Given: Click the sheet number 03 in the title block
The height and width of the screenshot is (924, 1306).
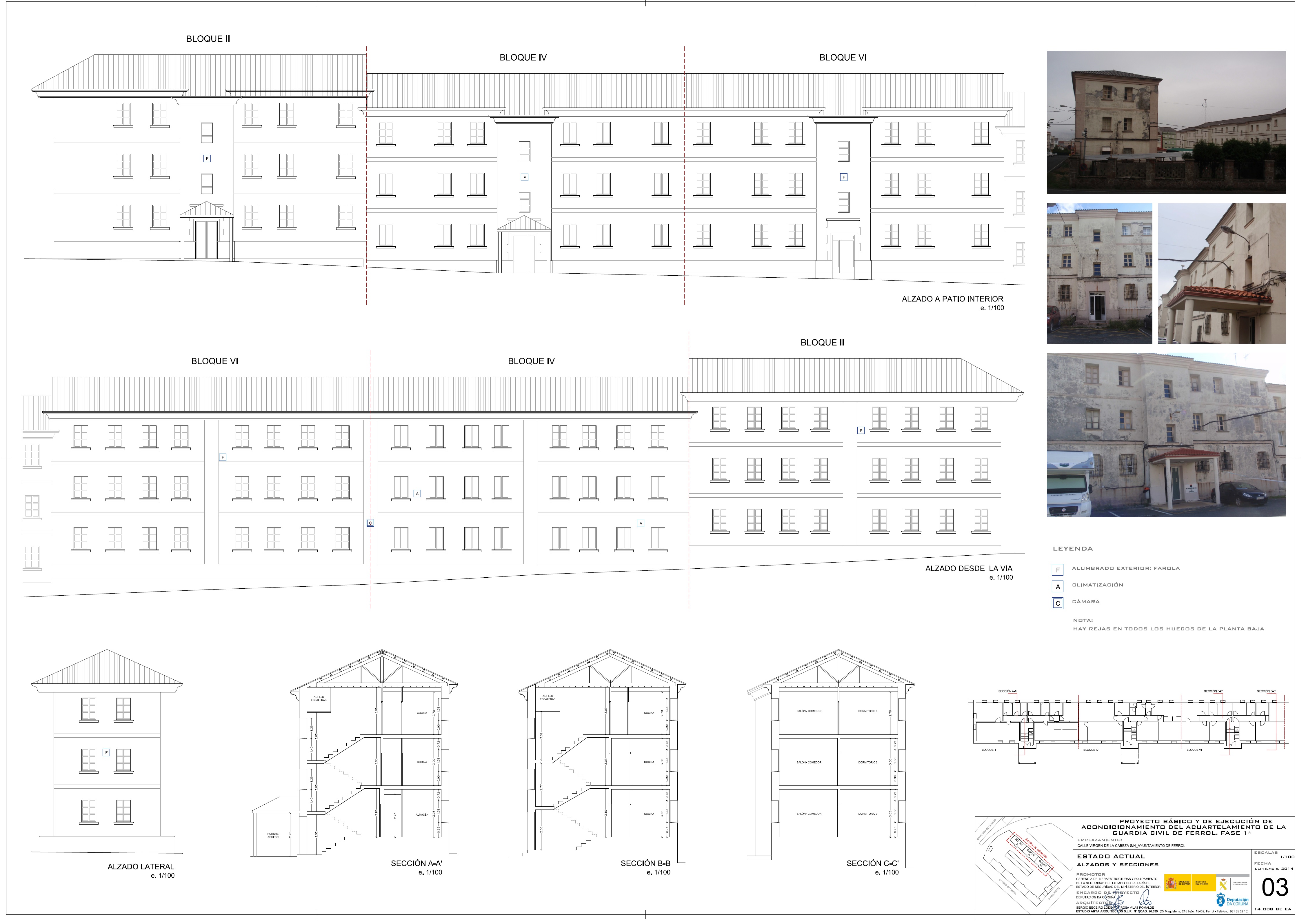Looking at the screenshot, I should (x=1275, y=887).
